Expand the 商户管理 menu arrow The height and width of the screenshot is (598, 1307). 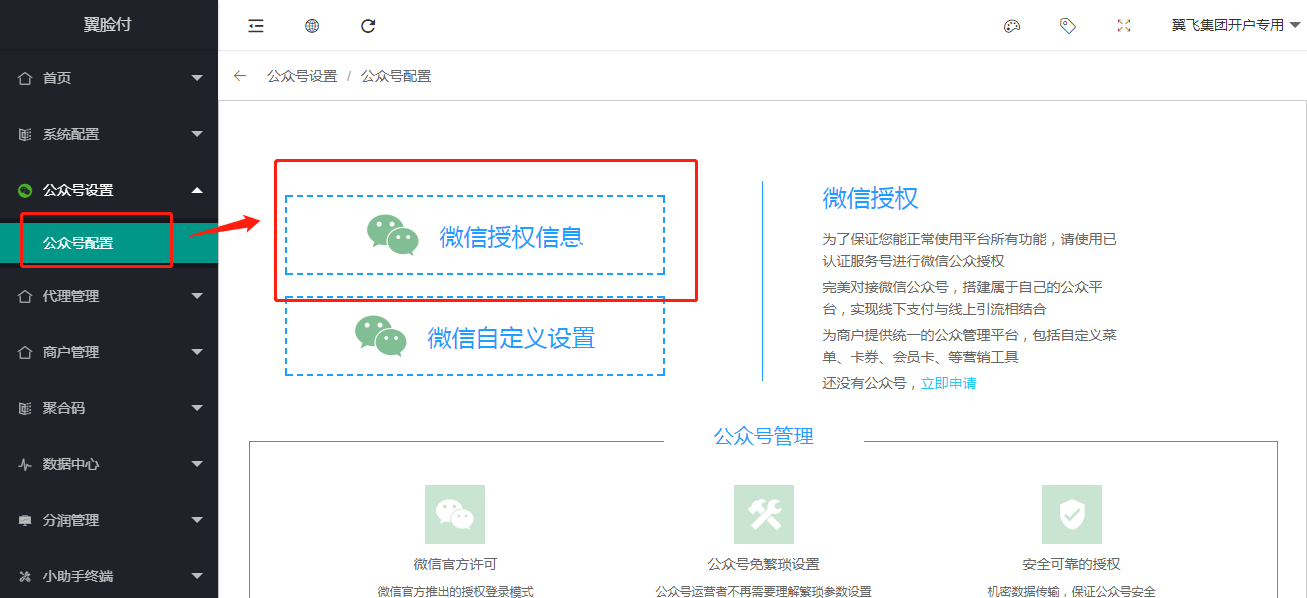click(197, 352)
